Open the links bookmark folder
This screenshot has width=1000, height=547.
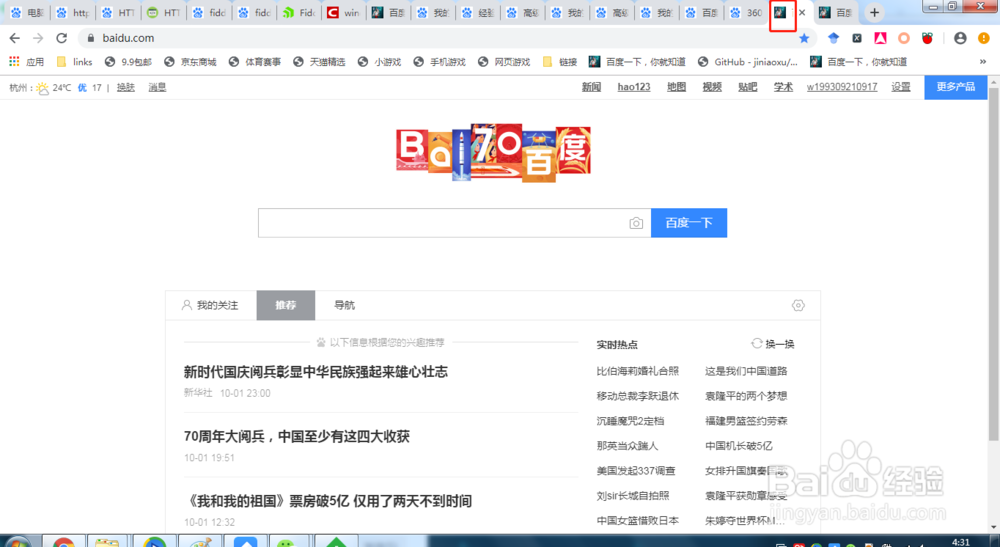75,62
